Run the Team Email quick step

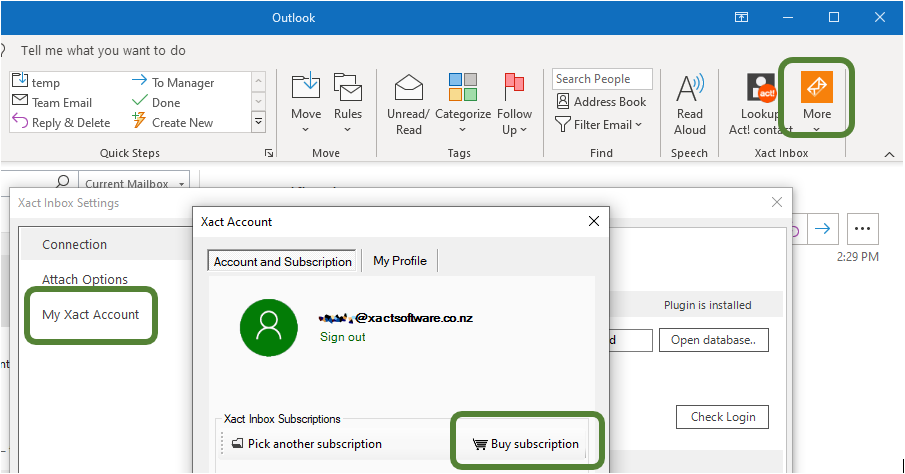point(52,102)
